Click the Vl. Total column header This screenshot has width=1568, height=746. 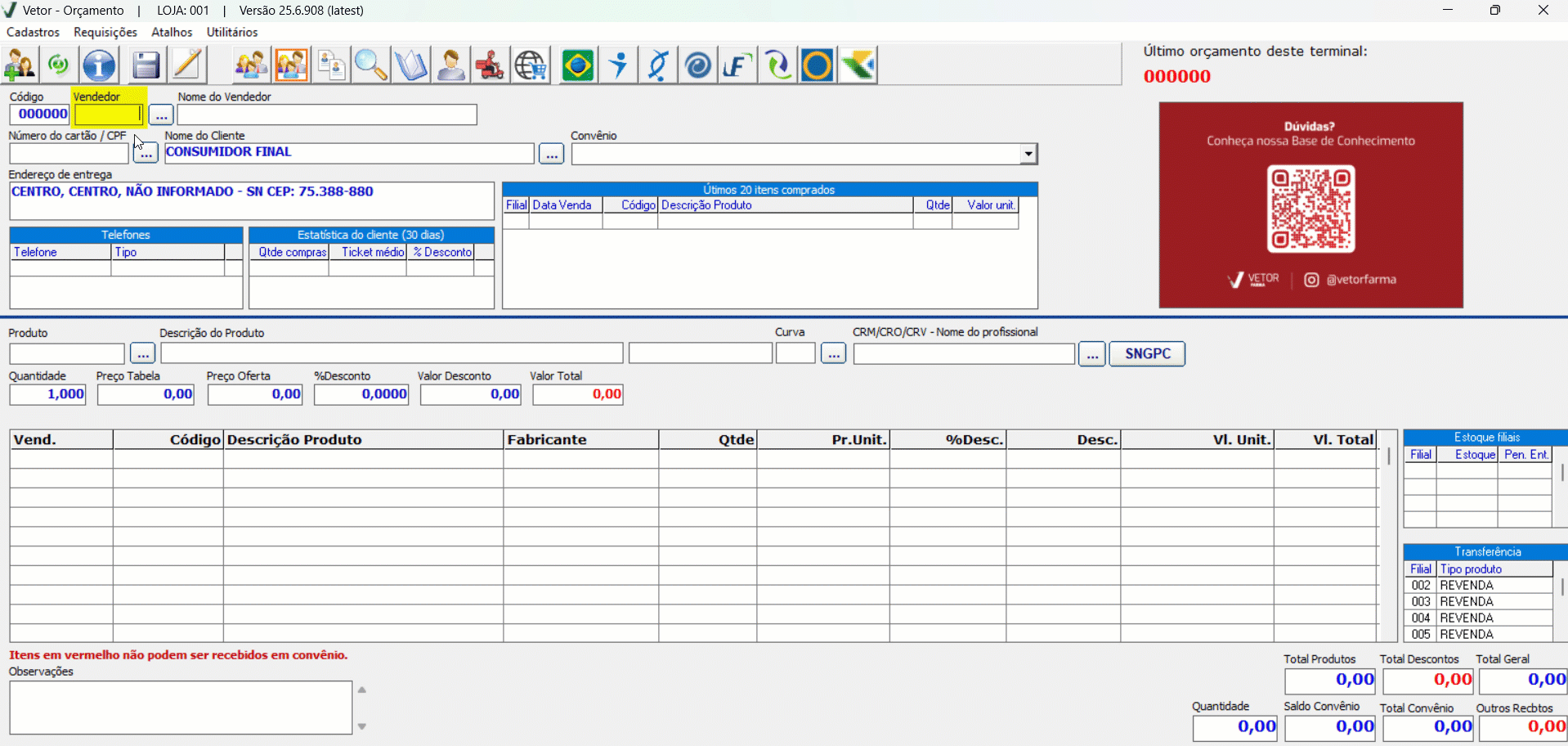click(1326, 440)
